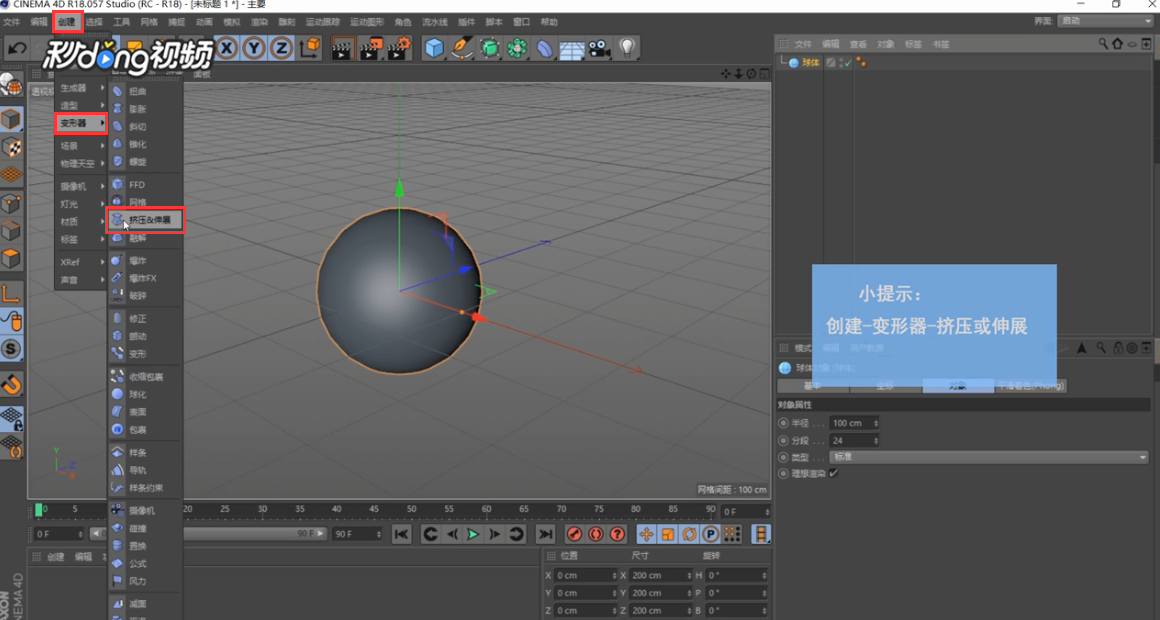This screenshot has height=620, width=1160.
Task: Go to end of animation
Action: pos(545,534)
